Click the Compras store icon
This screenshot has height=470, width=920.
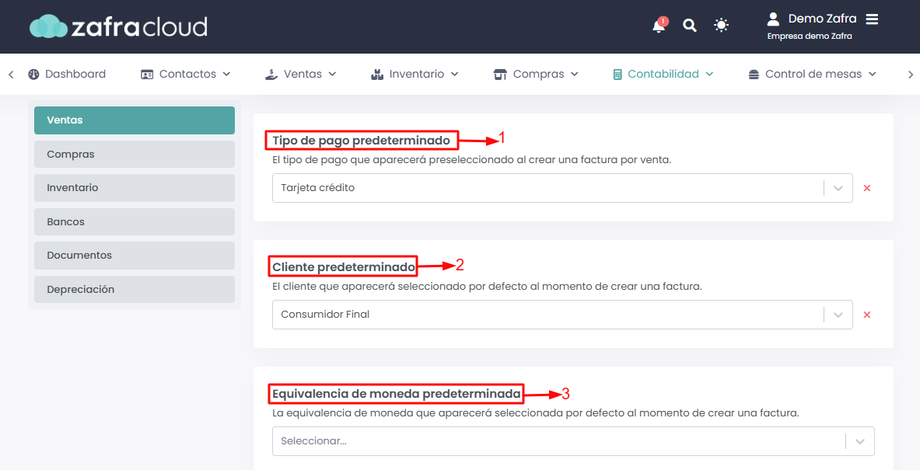500,75
